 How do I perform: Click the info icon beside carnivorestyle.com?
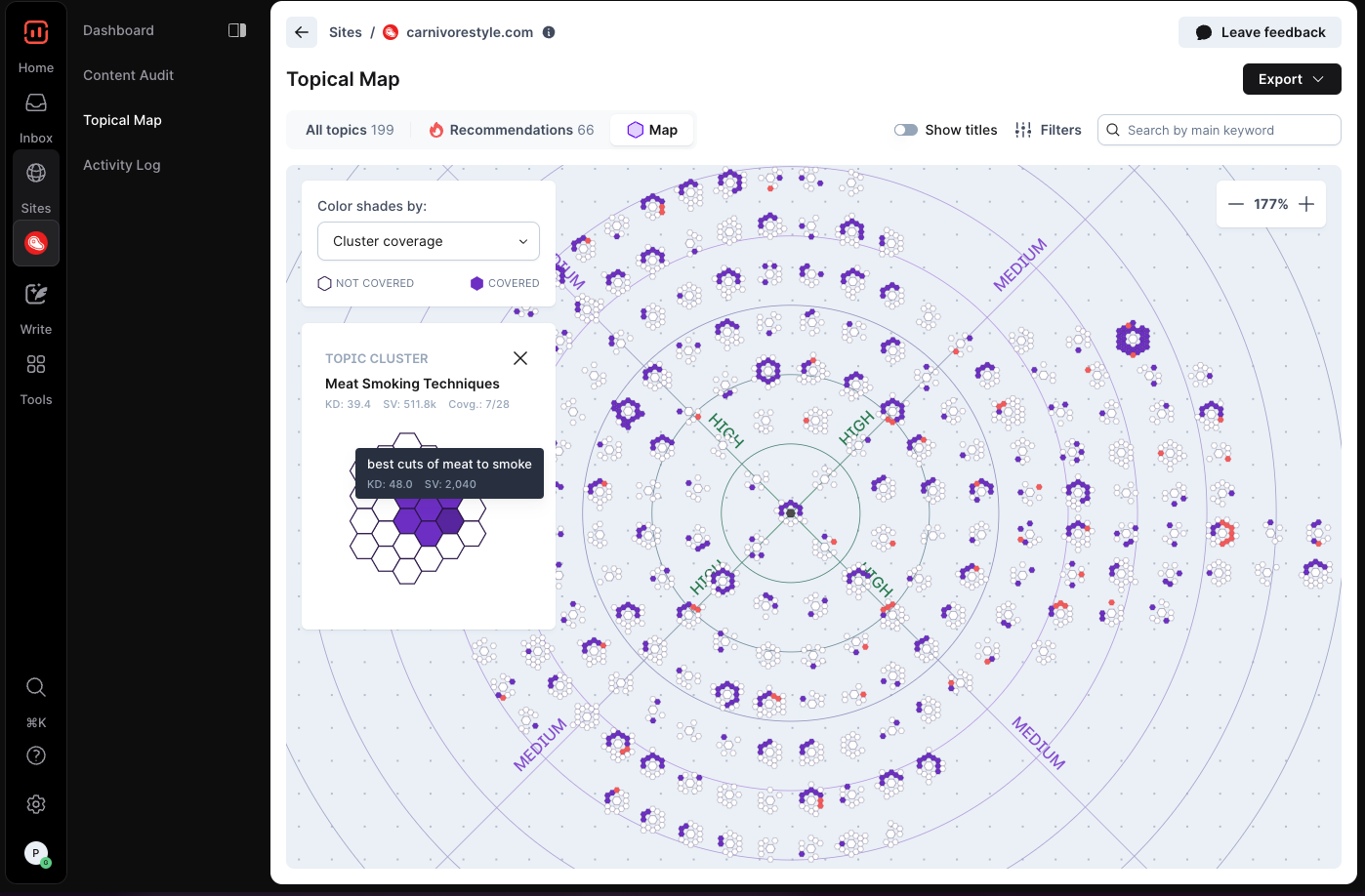(549, 32)
